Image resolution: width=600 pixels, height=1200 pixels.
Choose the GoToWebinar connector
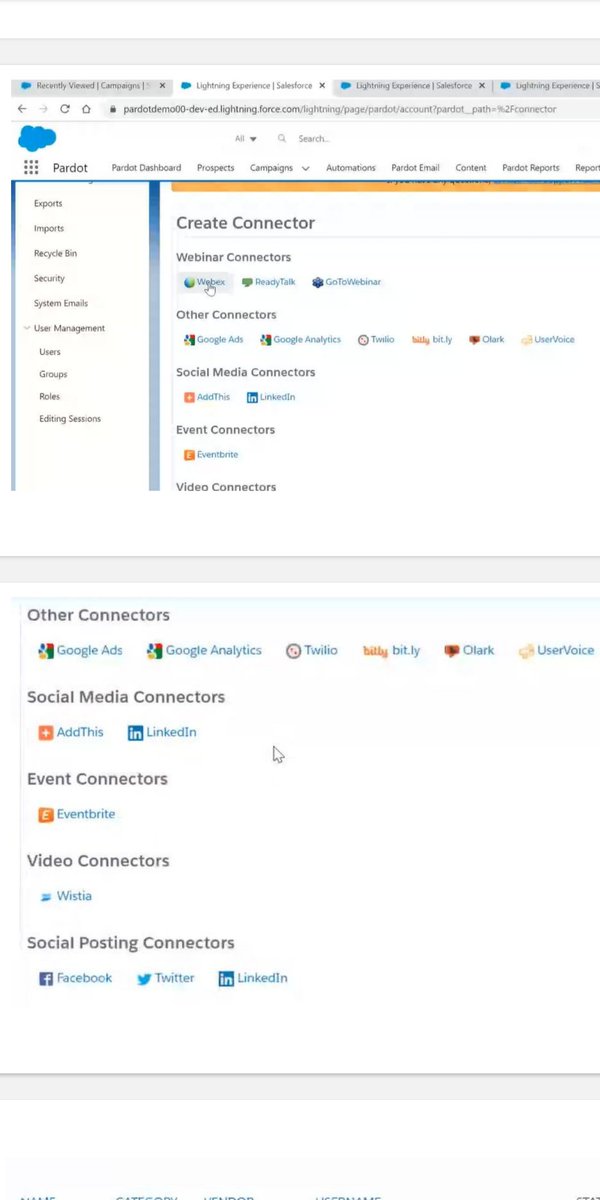(346, 282)
